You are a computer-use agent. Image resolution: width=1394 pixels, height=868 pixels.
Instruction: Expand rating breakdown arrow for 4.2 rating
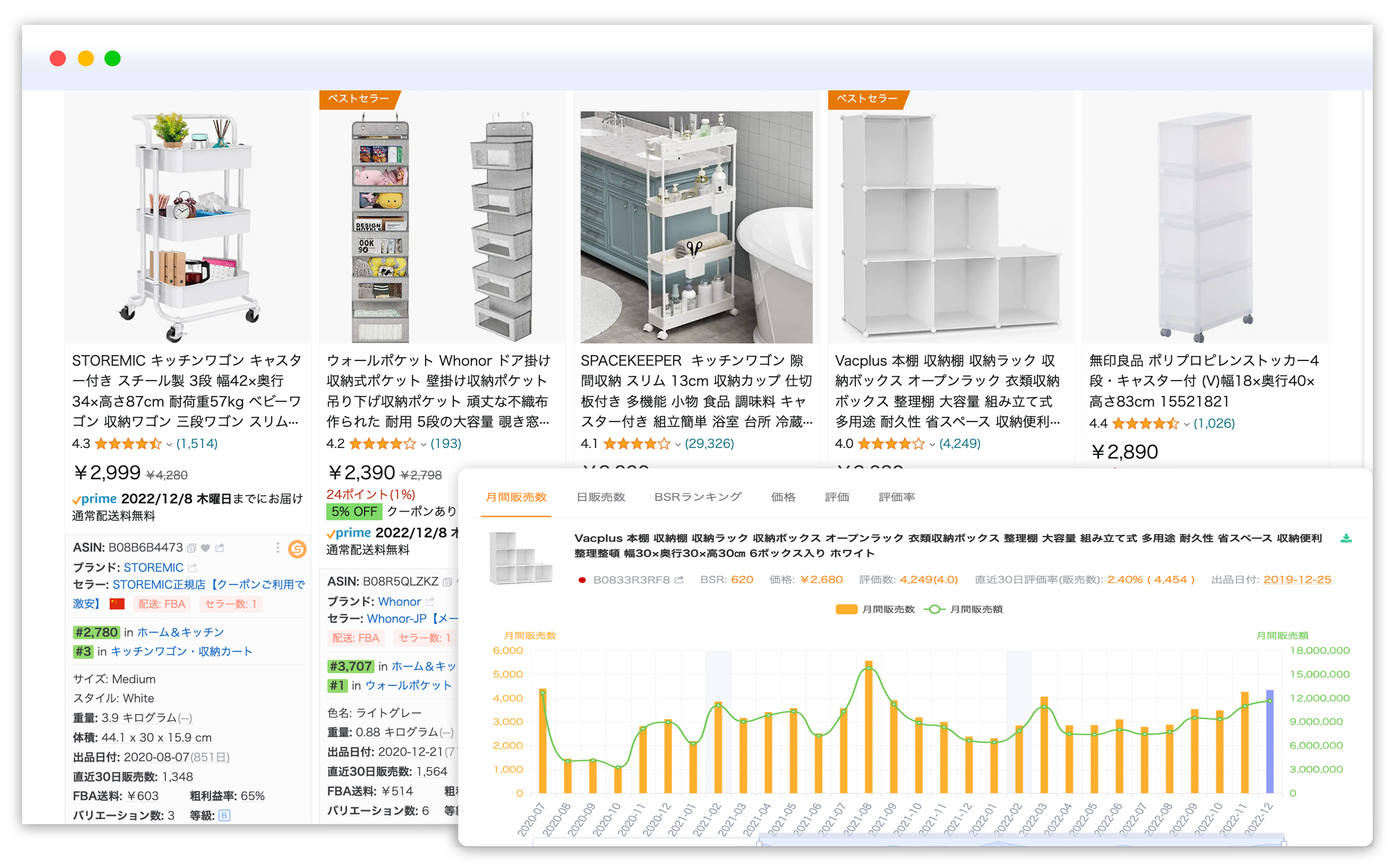tap(424, 444)
